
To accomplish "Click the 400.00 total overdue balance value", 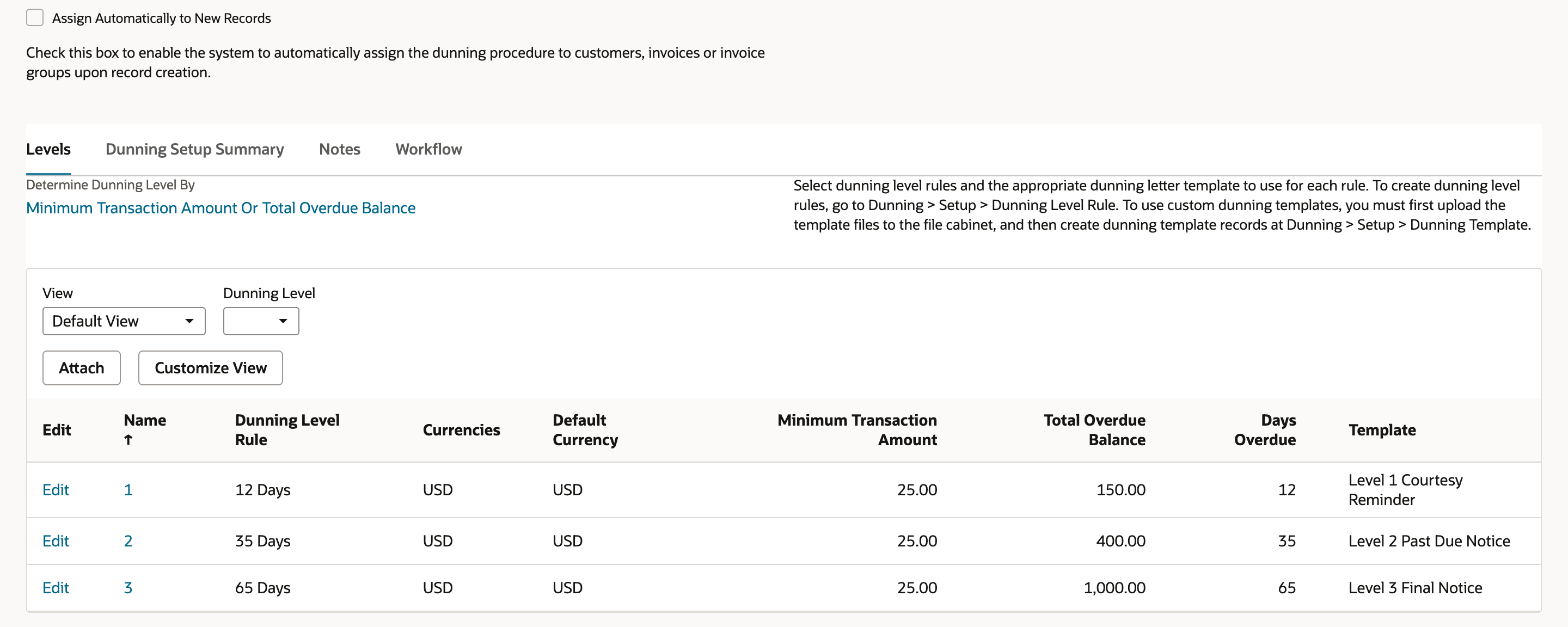I will click(1120, 540).
